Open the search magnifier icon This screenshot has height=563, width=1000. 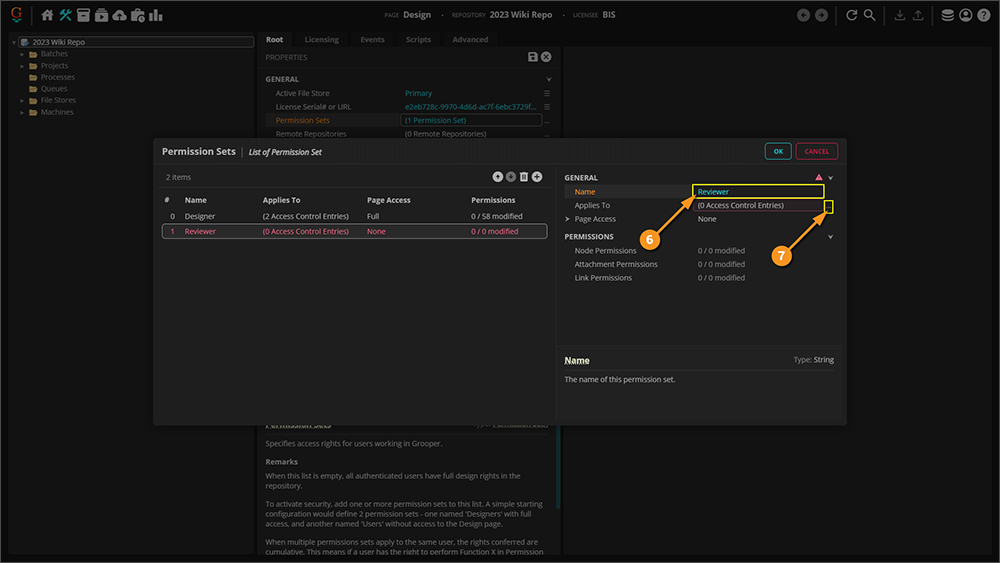point(870,15)
